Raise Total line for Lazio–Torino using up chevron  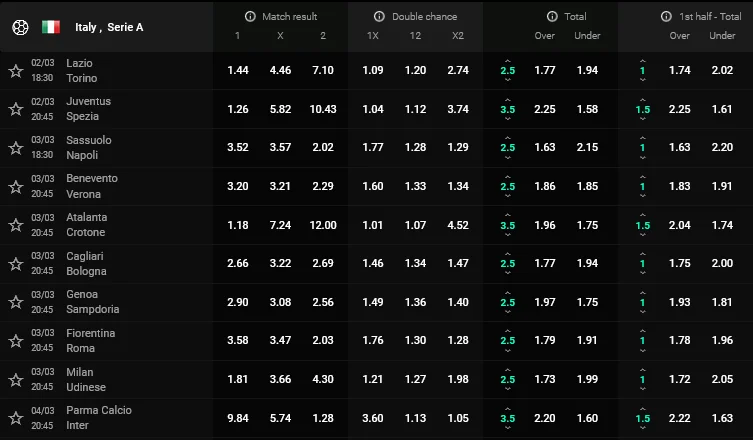[x=508, y=59]
